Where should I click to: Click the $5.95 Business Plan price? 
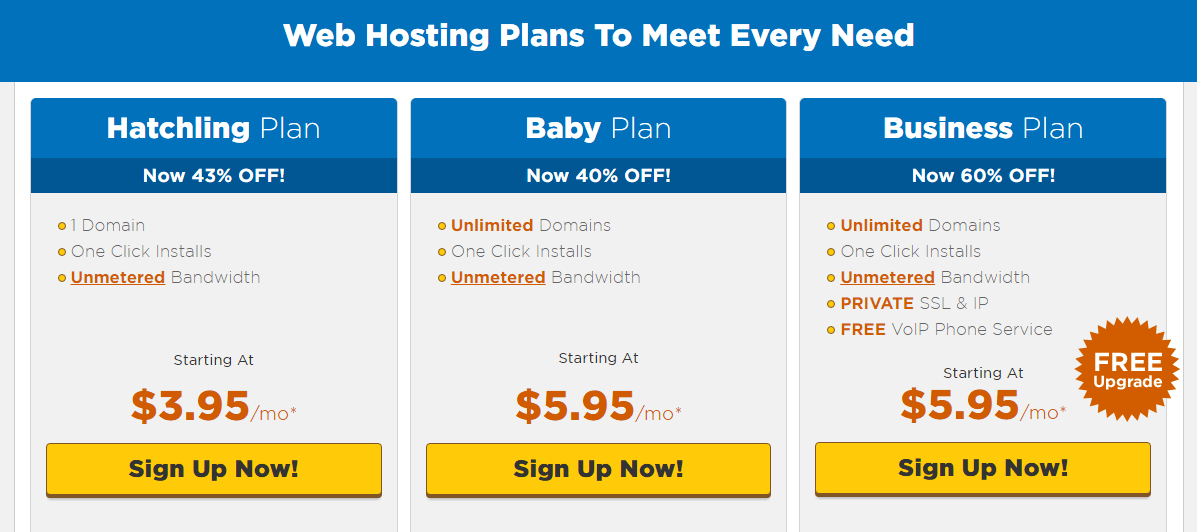960,405
